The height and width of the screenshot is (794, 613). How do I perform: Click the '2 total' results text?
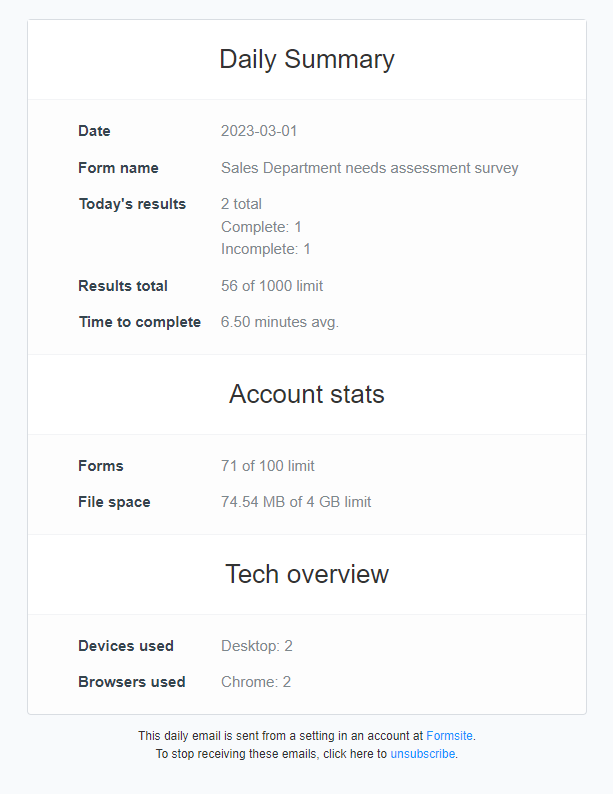(x=241, y=204)
